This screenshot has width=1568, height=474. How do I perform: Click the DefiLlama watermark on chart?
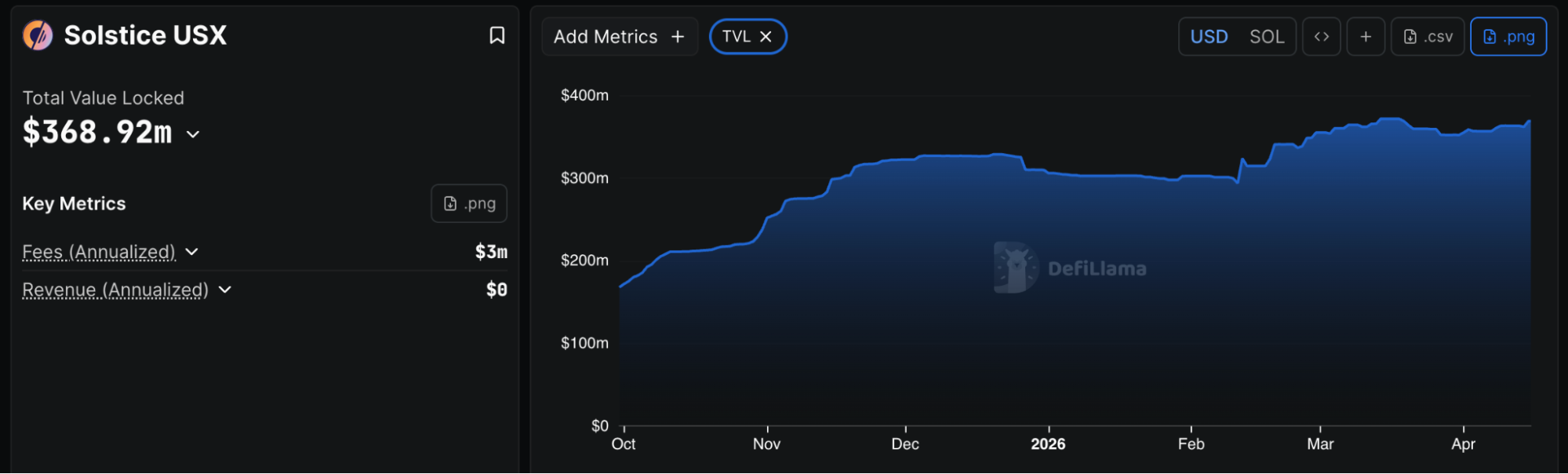tap(1071, 268)
